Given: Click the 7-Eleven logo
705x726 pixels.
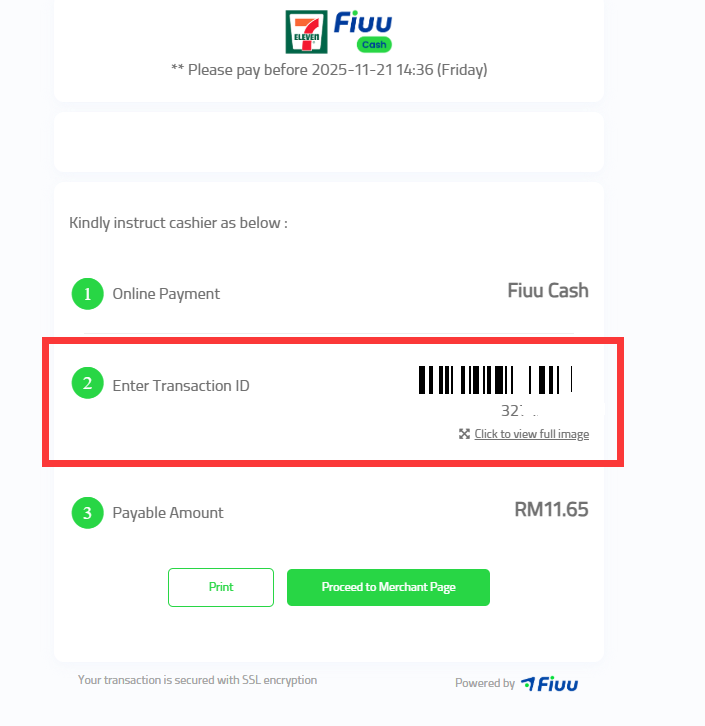Looking at the screenshot, I should tap(304, 32).
